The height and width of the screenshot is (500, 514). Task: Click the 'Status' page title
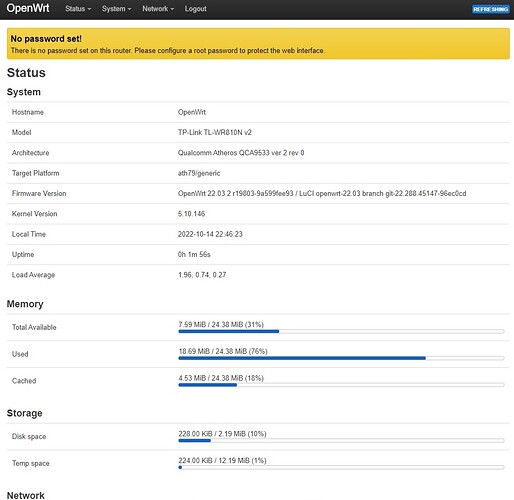[x=26, y=73]
